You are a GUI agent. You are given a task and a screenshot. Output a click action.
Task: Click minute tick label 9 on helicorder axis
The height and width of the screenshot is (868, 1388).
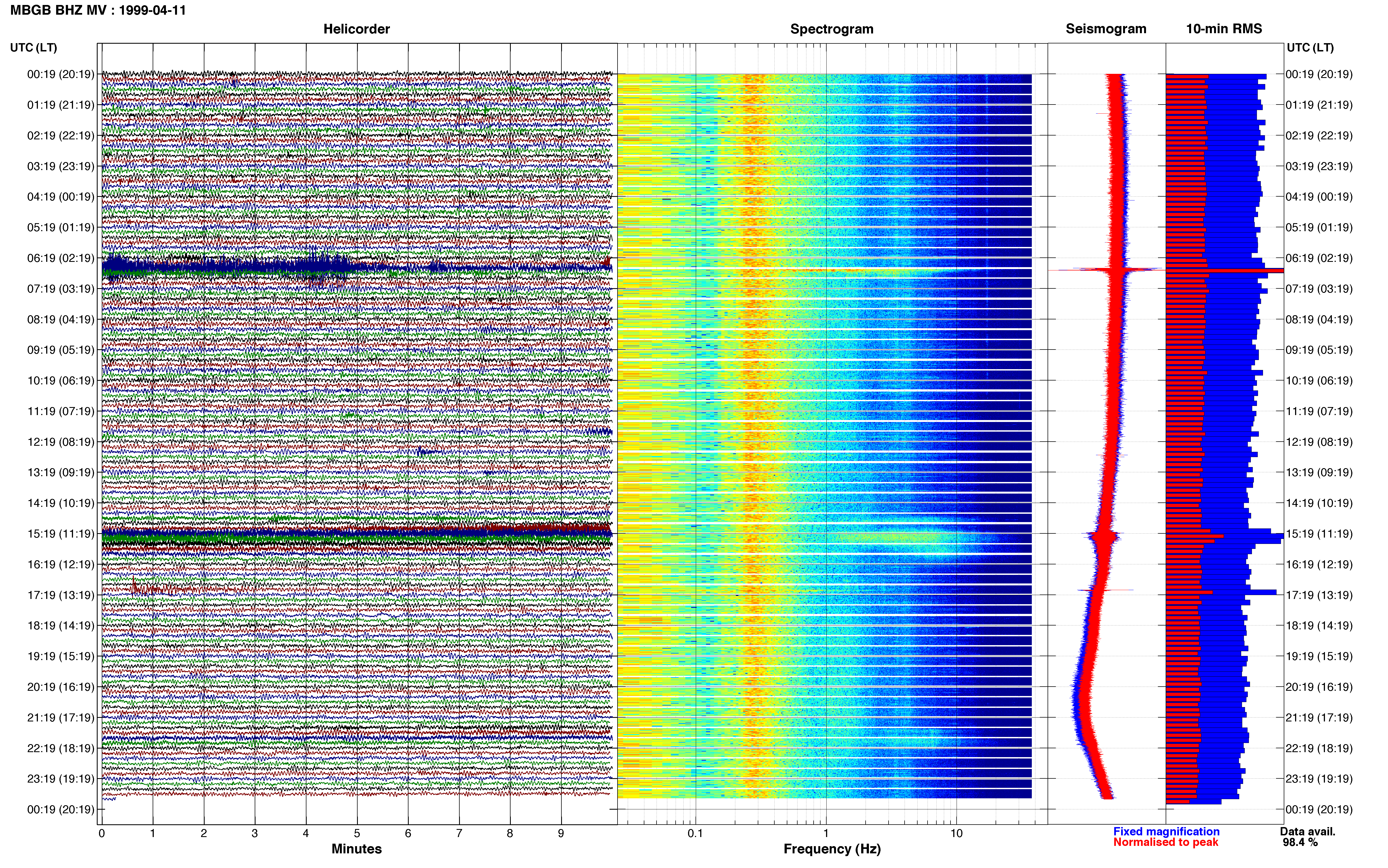coord(561,833)
